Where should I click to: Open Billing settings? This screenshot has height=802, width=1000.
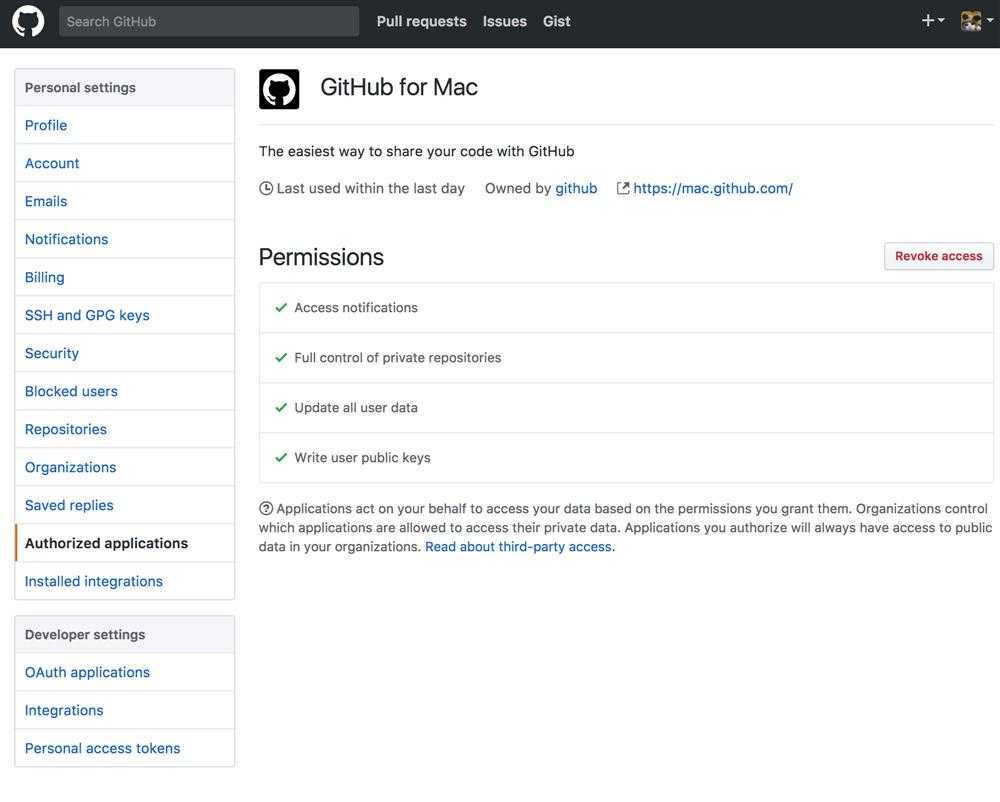tap(124, 277)
